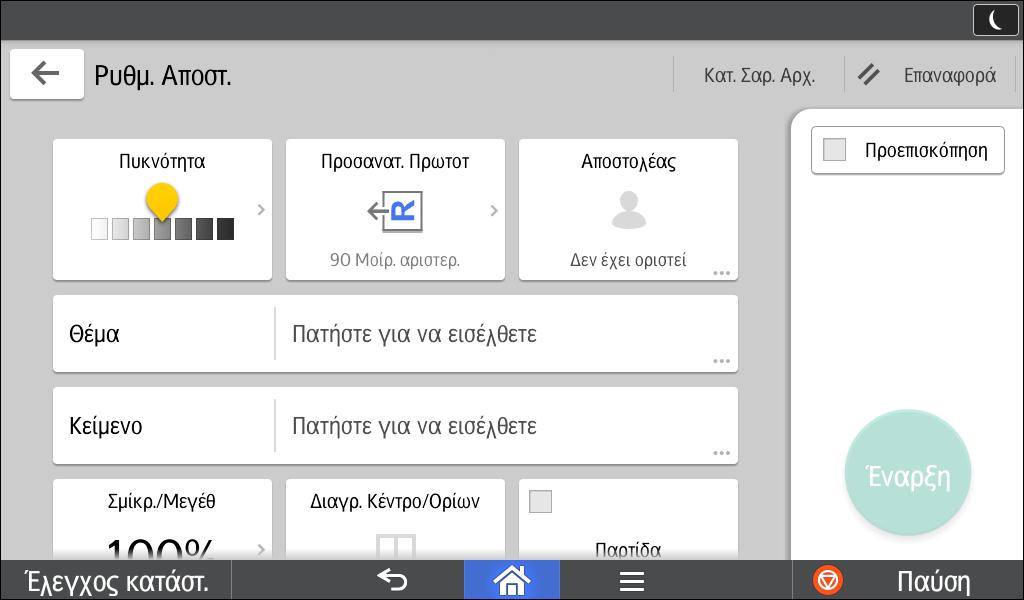The height and width of the screenshot is (600, 1024).
Task: Choose the lightest density square
Action: pyautogui.click(x=99, y=229)
